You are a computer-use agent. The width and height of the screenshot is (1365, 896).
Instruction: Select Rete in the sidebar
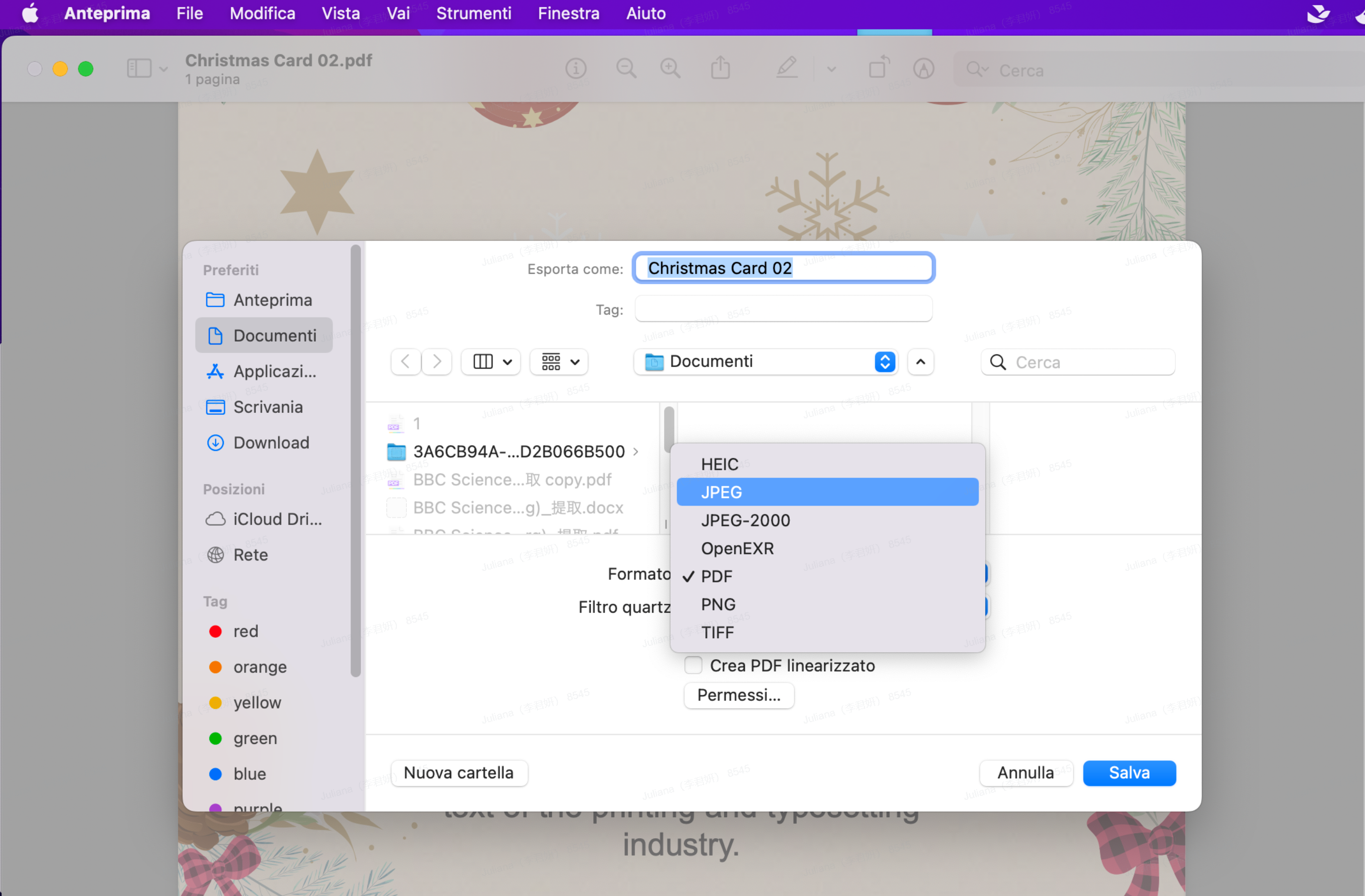(x=264, y=554)
